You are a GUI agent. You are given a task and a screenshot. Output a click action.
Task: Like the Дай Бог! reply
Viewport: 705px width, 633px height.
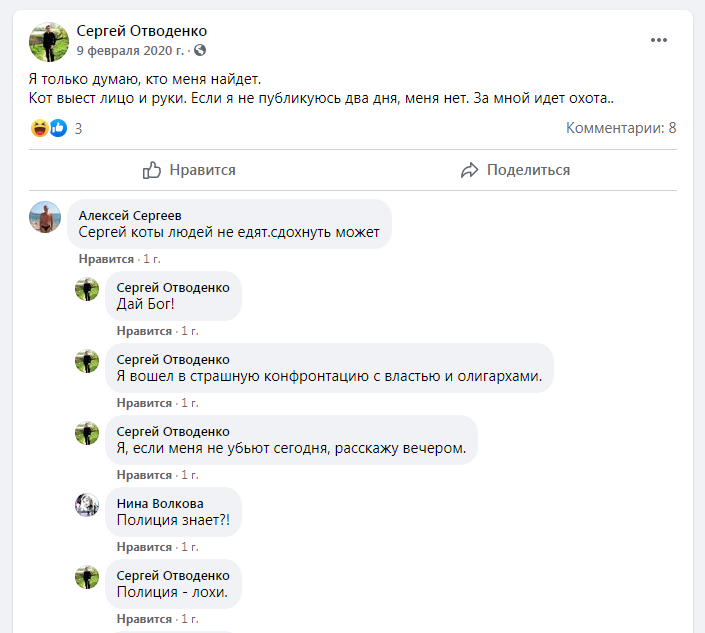[144, 331]
